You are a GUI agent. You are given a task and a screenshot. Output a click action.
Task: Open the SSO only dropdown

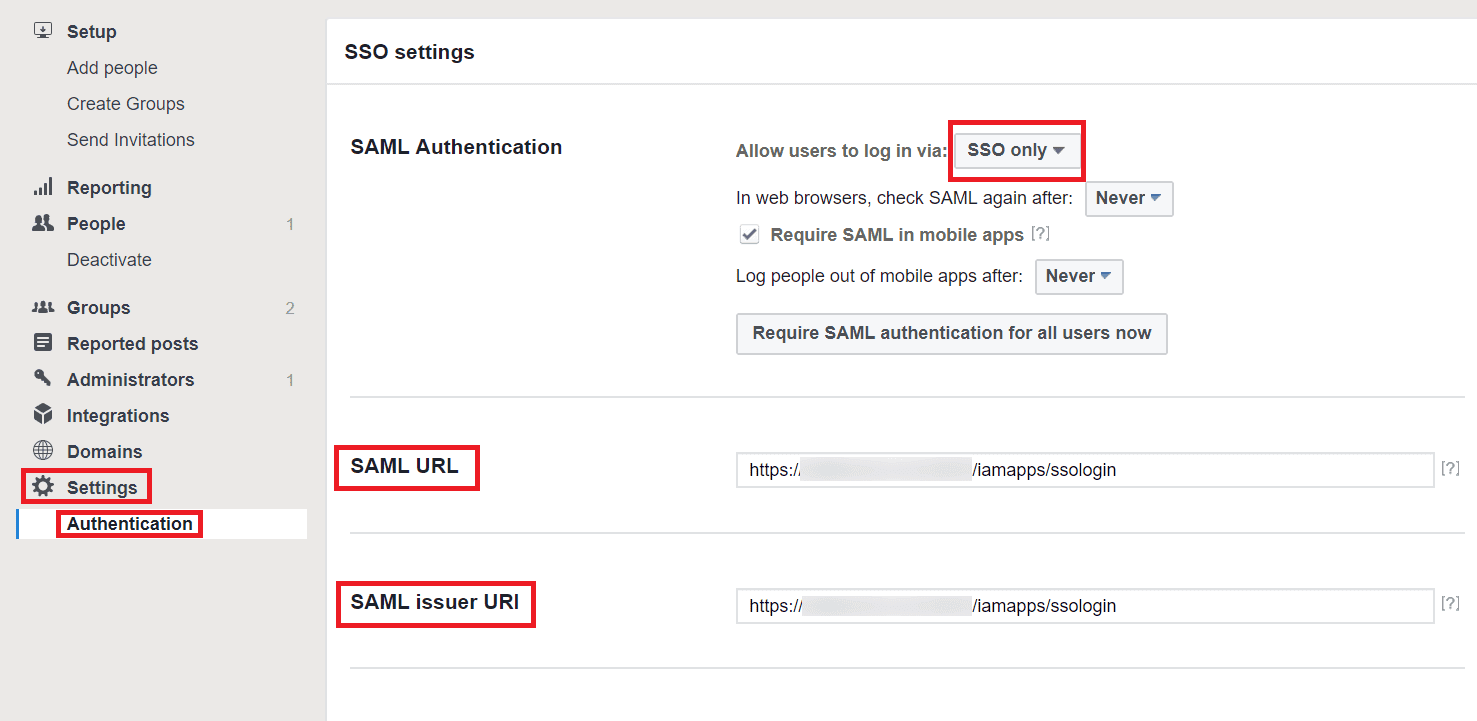pos(1016,150)
